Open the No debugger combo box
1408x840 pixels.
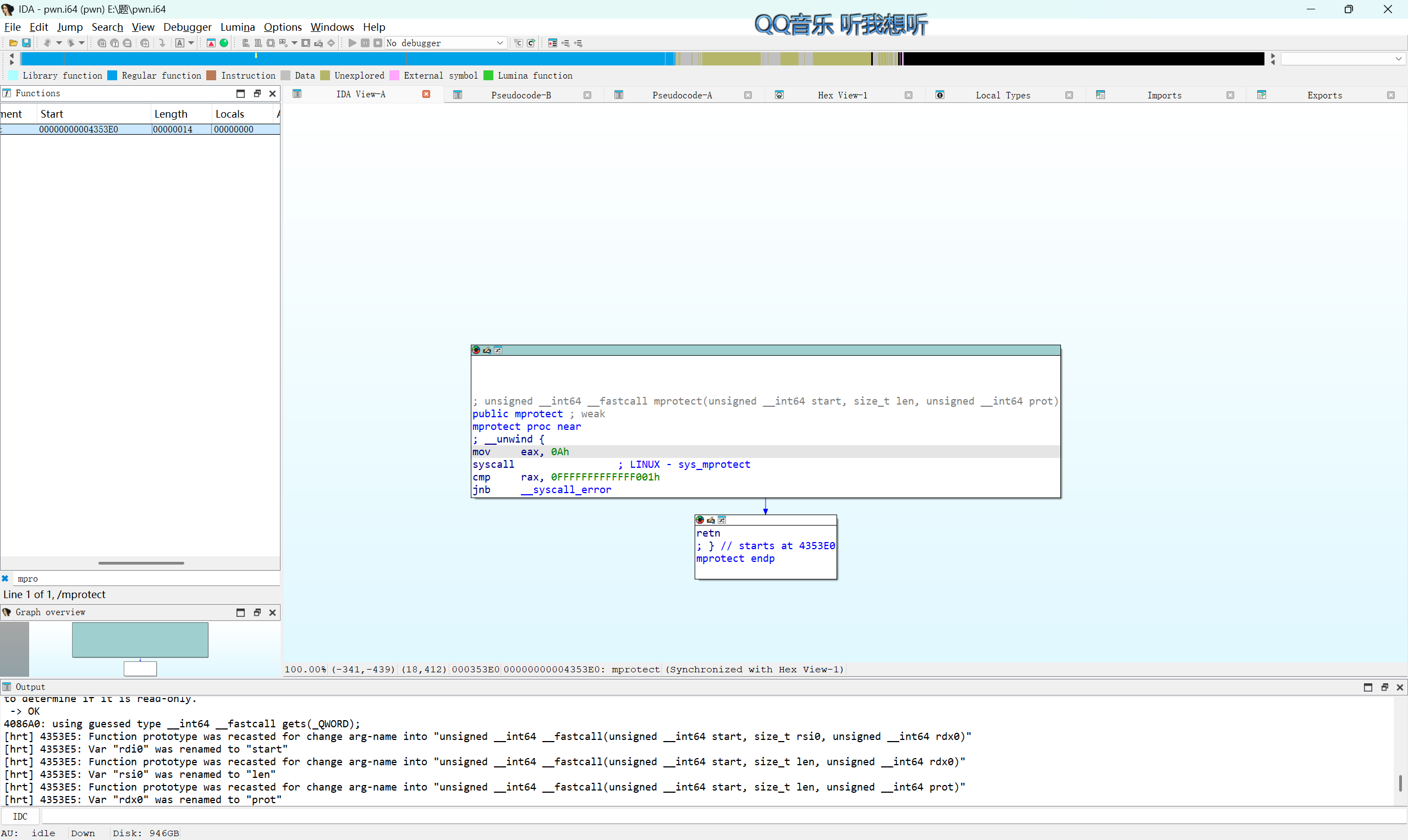(x=444, y=43)
